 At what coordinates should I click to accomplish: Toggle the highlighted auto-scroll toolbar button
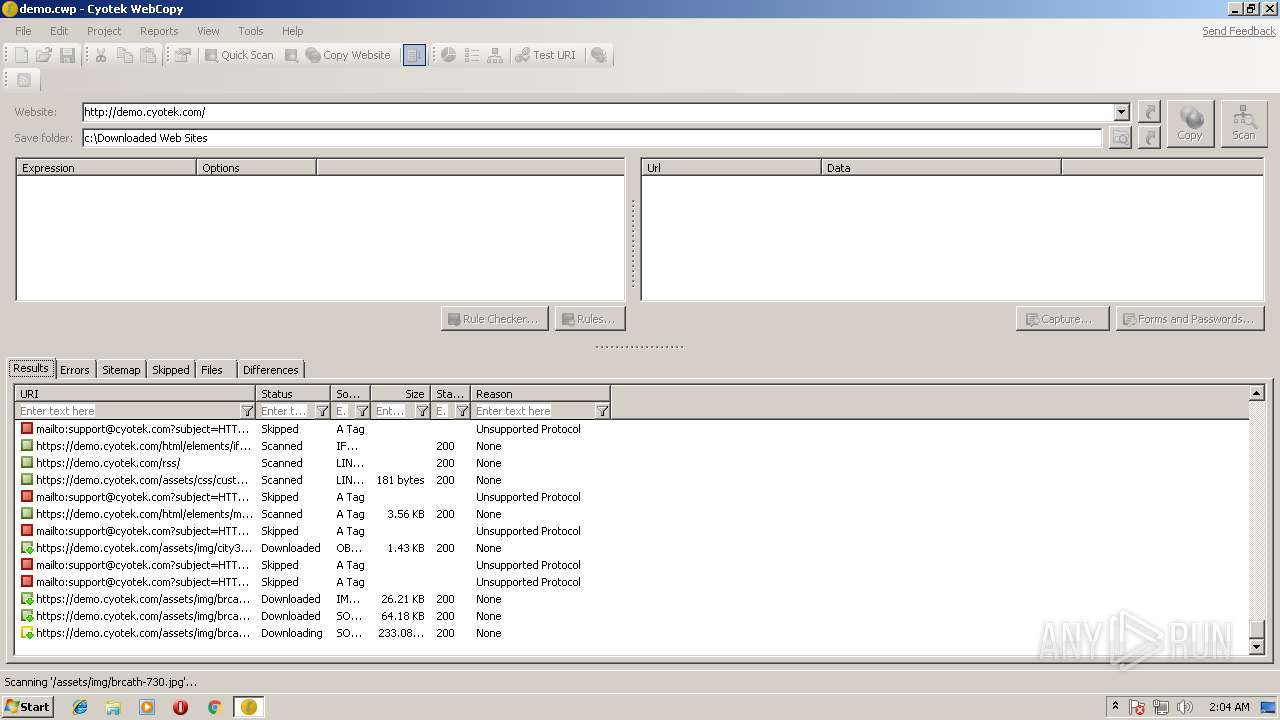point(414,55)
